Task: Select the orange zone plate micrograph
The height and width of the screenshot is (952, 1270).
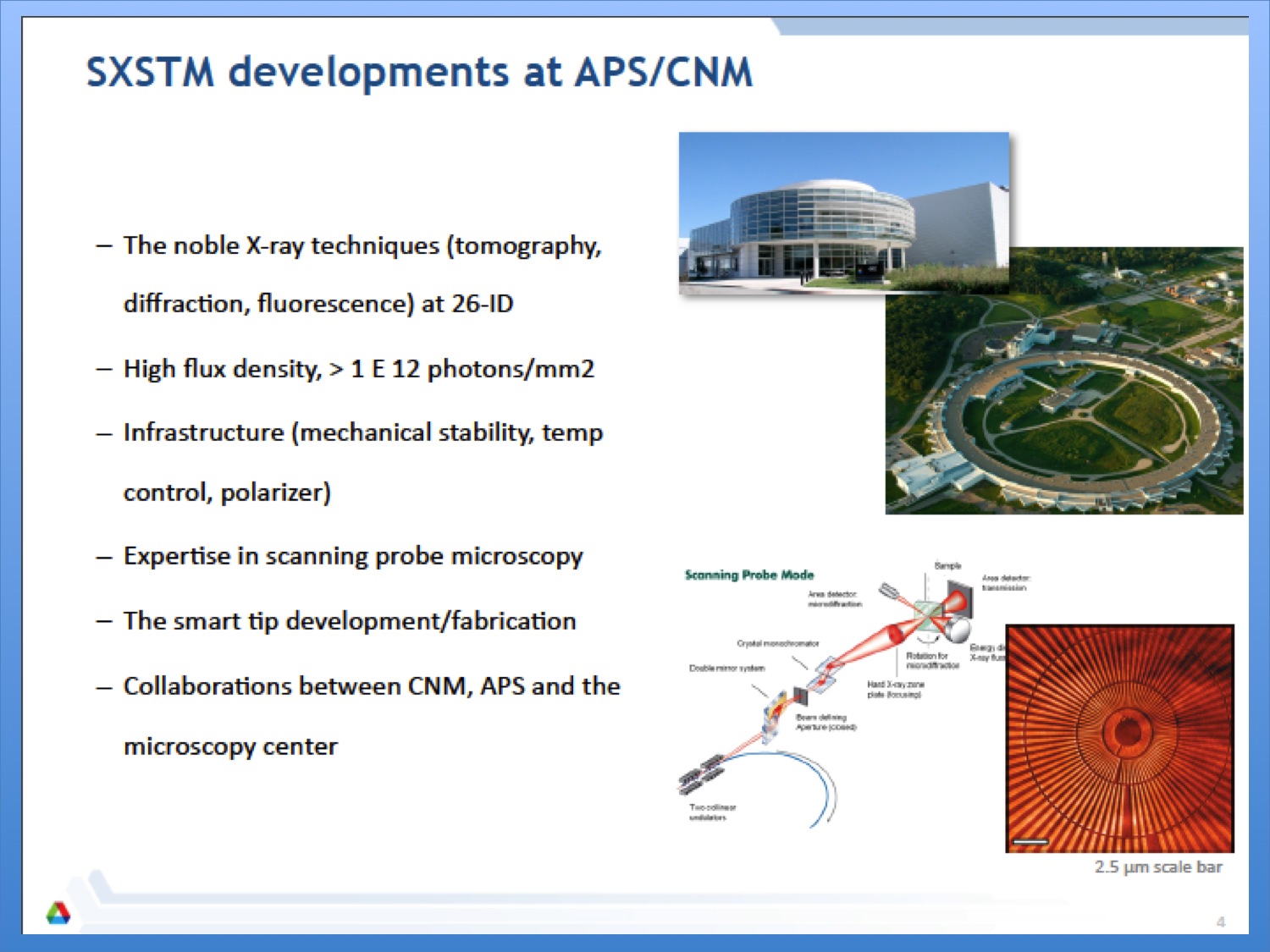Action: [1119, 738]
